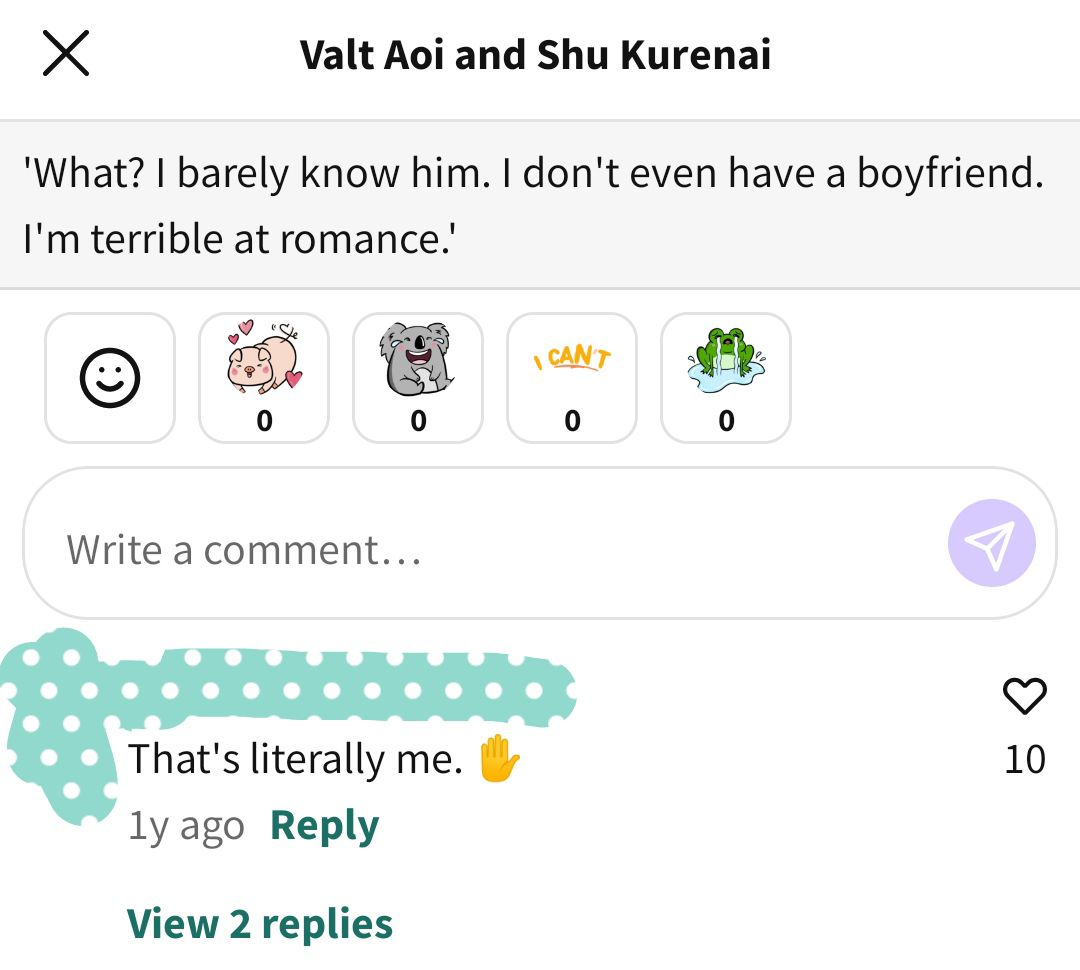React with the laughing koala sticker

[418, 378]
